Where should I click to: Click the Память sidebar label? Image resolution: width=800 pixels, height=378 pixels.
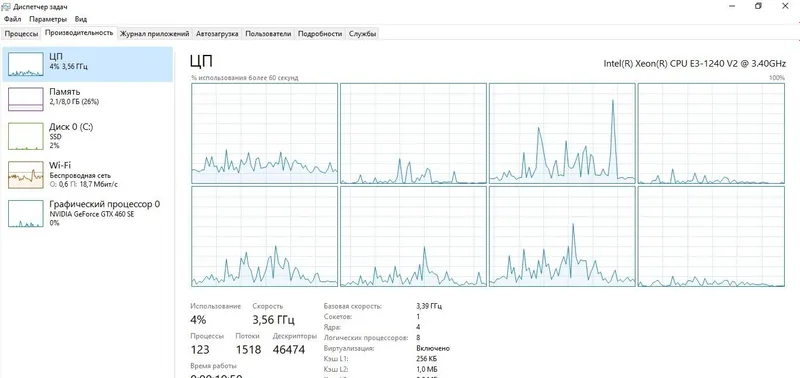point(65,92)
